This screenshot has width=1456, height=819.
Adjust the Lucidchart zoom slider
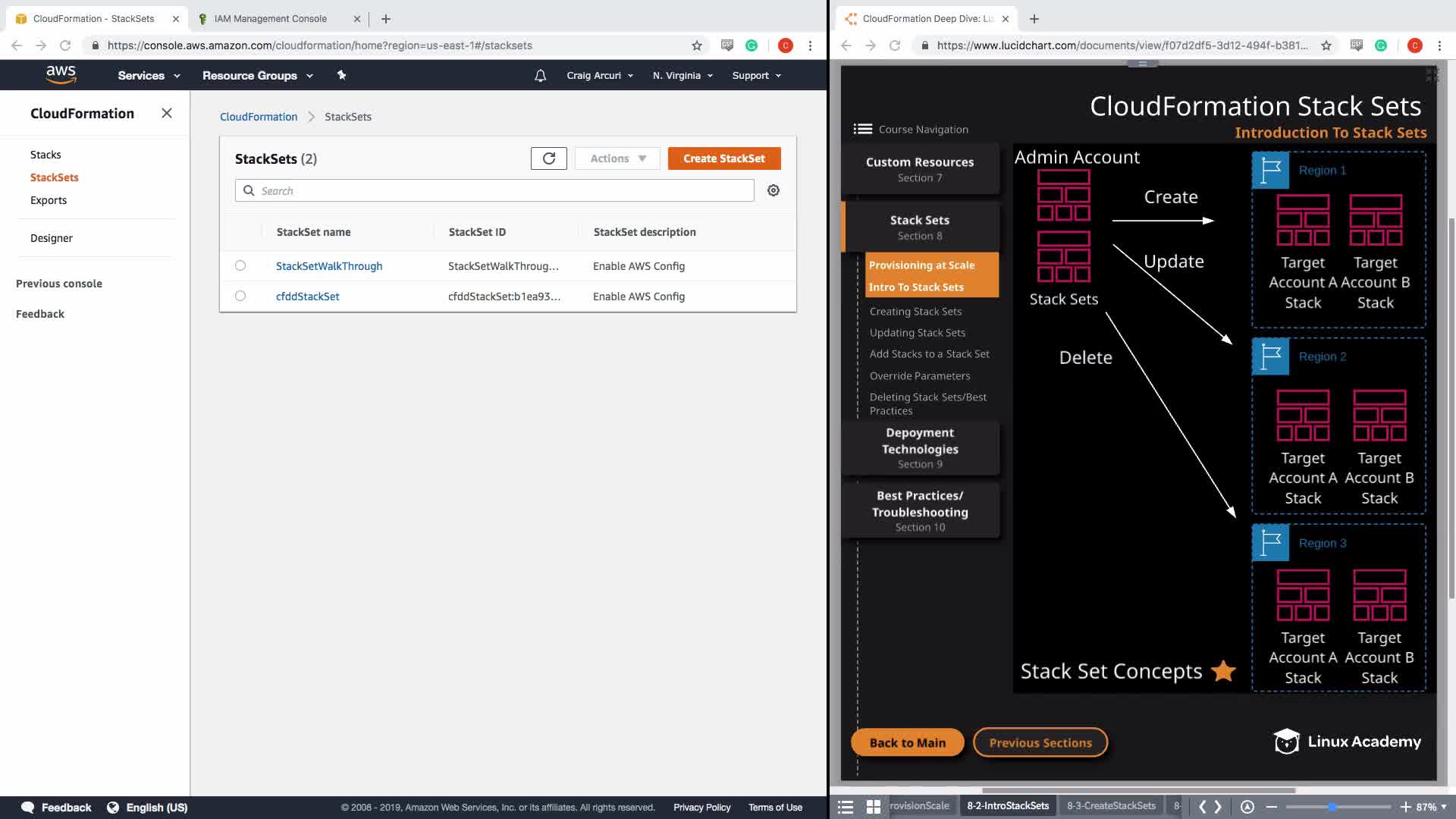[1332, 807]
